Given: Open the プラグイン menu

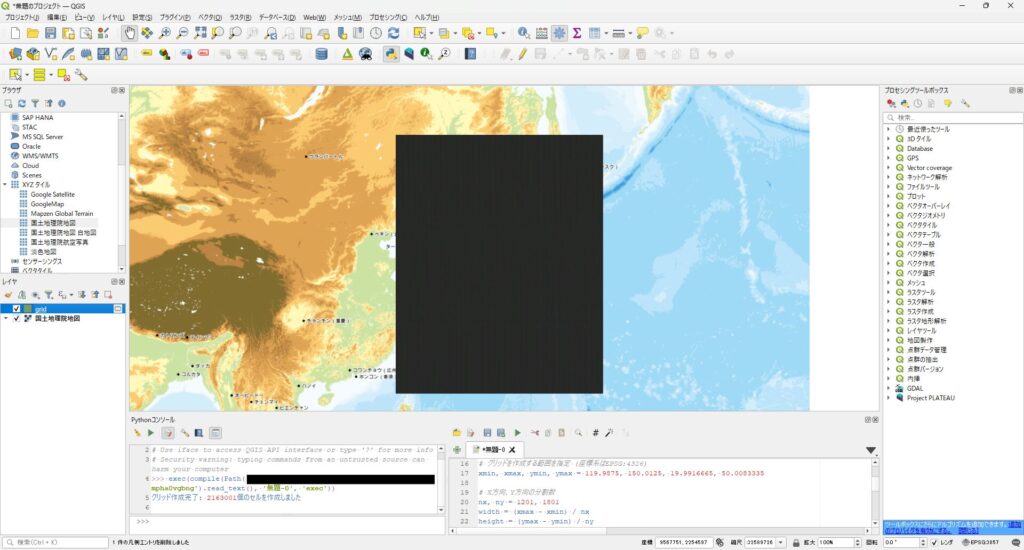Looking at the screenshot, I should tap(175, 18).
